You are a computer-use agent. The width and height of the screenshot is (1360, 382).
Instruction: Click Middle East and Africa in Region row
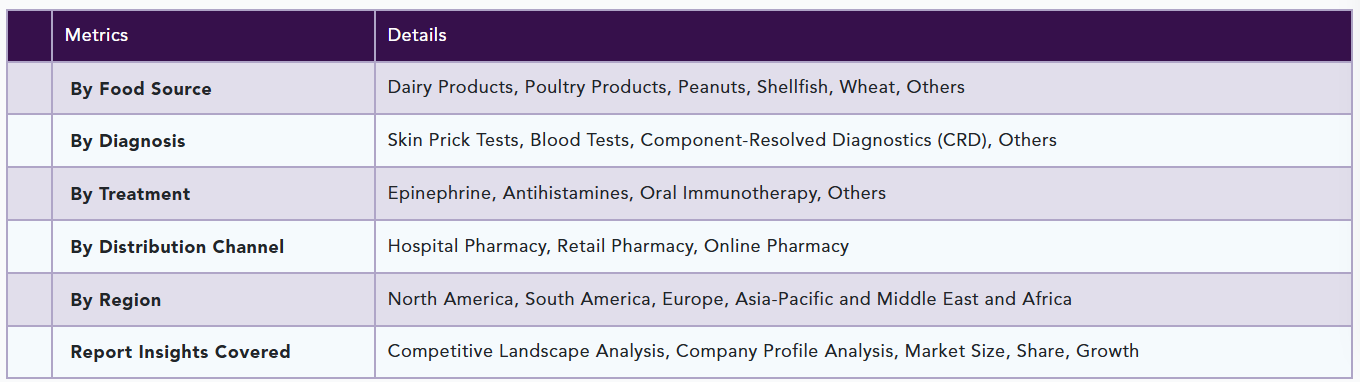[x=974, y=299]
